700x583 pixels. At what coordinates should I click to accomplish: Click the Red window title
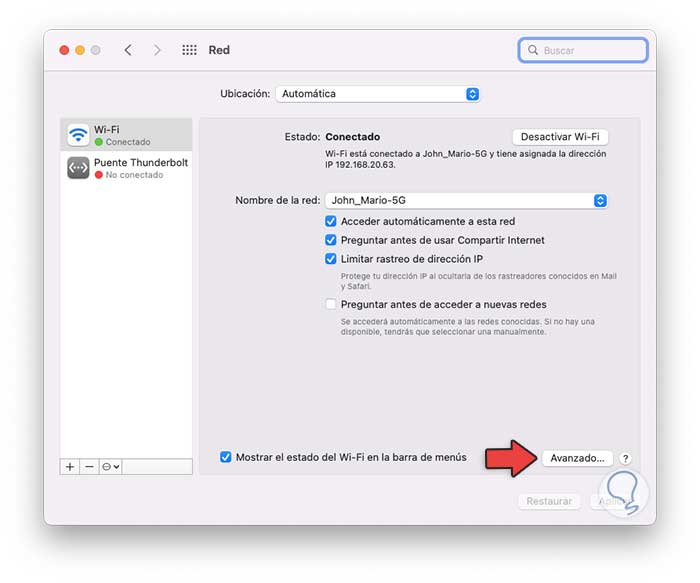[x=219, y=50]
